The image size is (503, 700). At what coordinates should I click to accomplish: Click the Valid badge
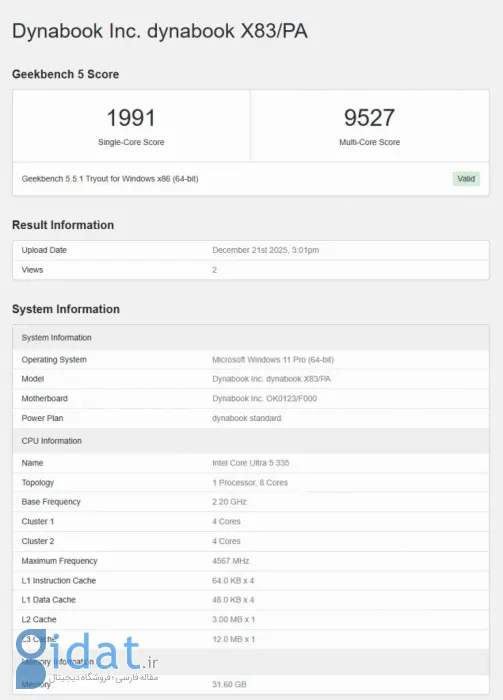click(466, 179)
